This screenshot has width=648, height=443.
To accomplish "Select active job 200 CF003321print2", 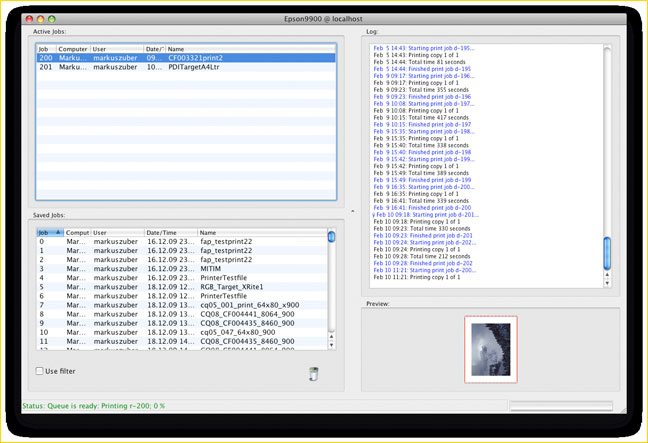I will click(186, 58).
